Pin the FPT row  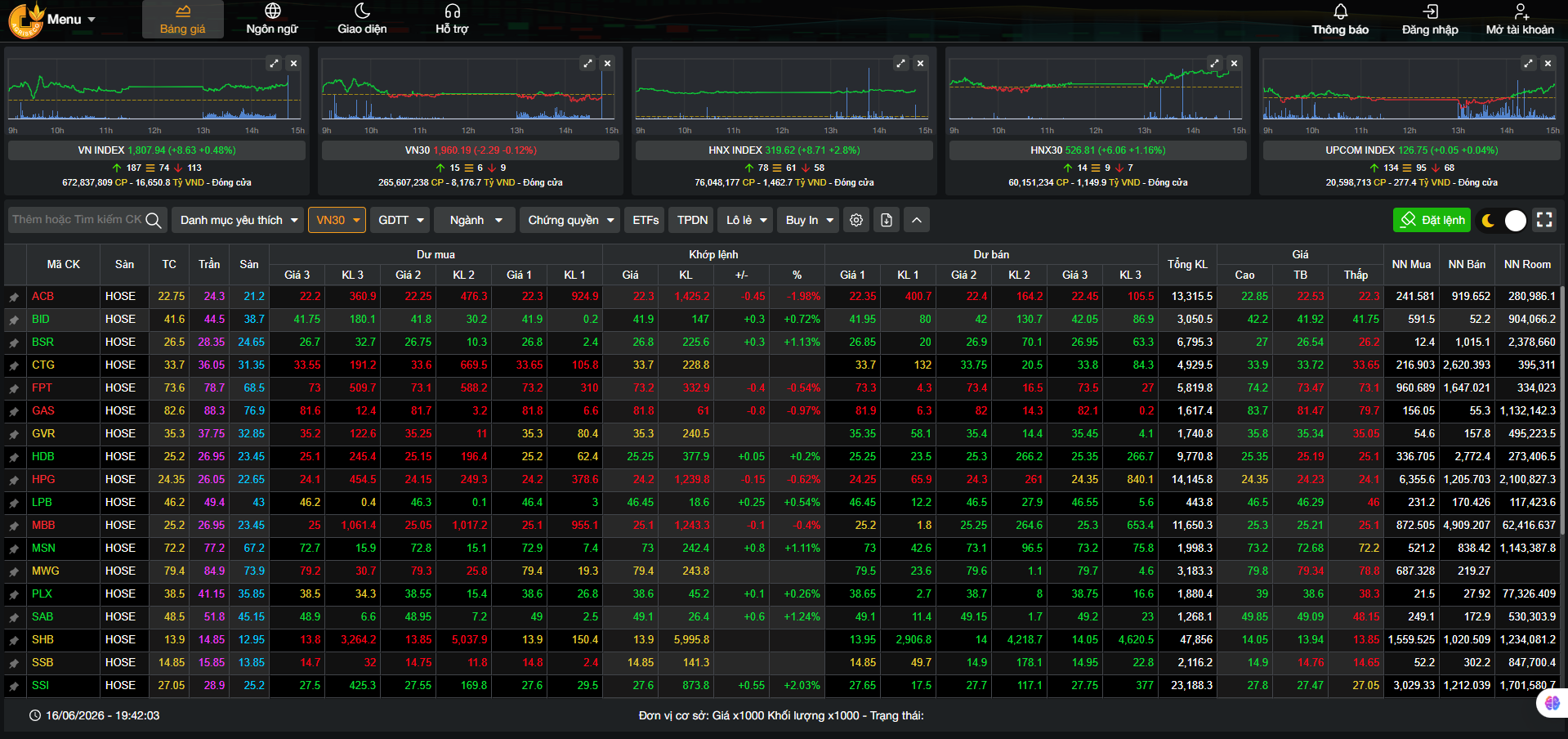[x=14, y=388]
